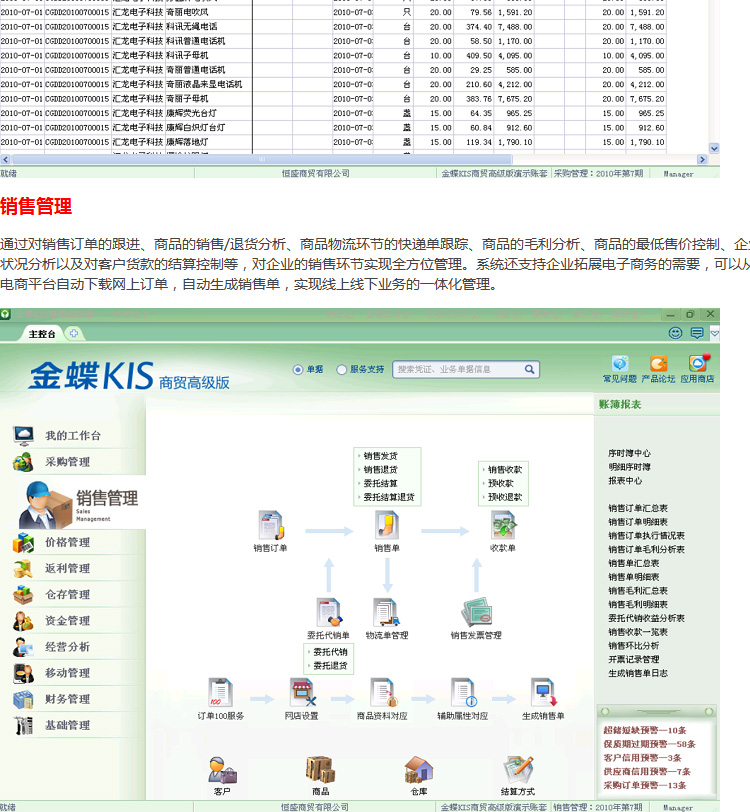Screen dimensions: 750x812
Task: Open 采购订单预警—13条 alert
Action: click(645, 785)
